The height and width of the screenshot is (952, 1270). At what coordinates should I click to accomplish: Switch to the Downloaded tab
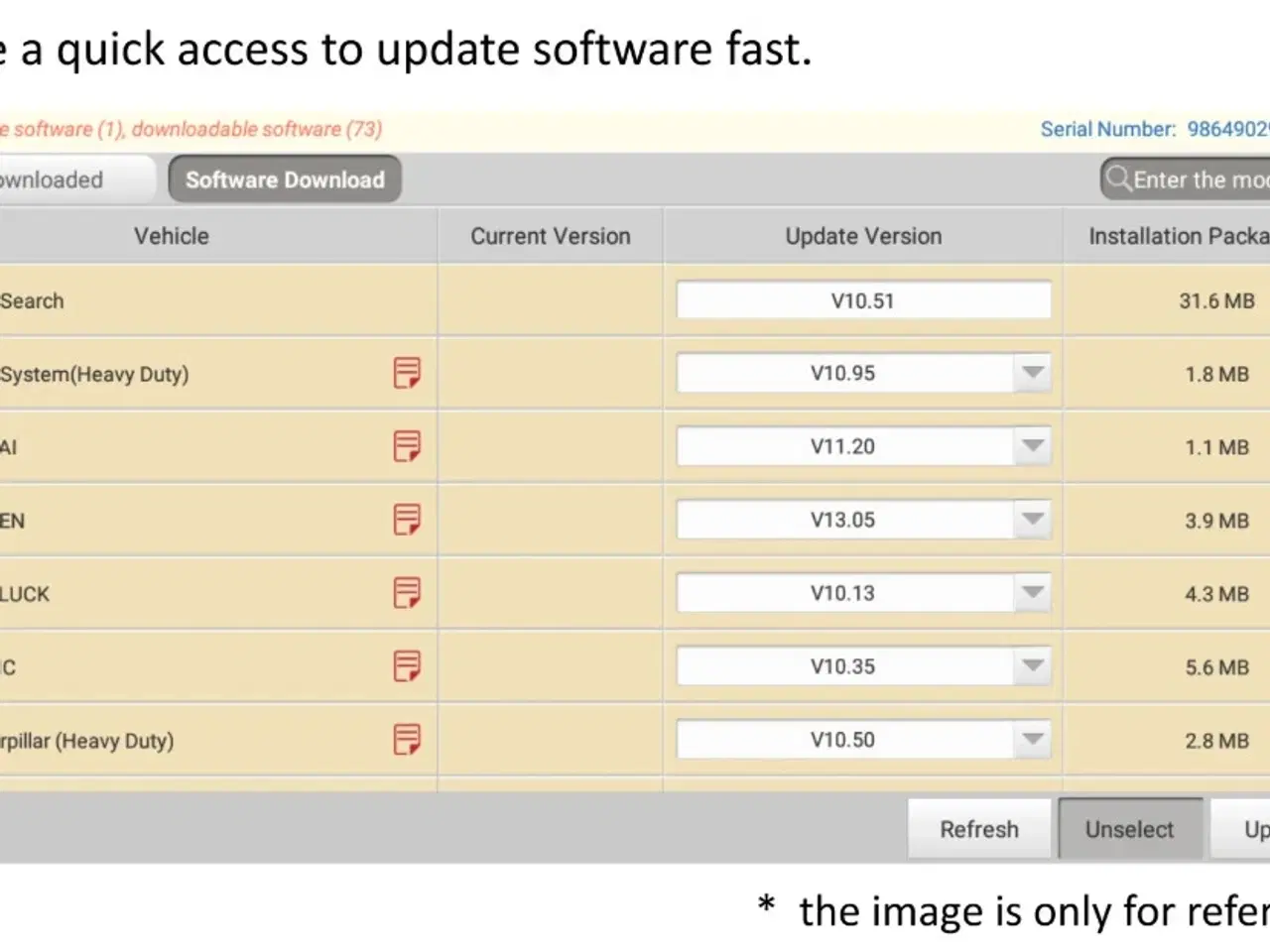[x=60, y=179]
